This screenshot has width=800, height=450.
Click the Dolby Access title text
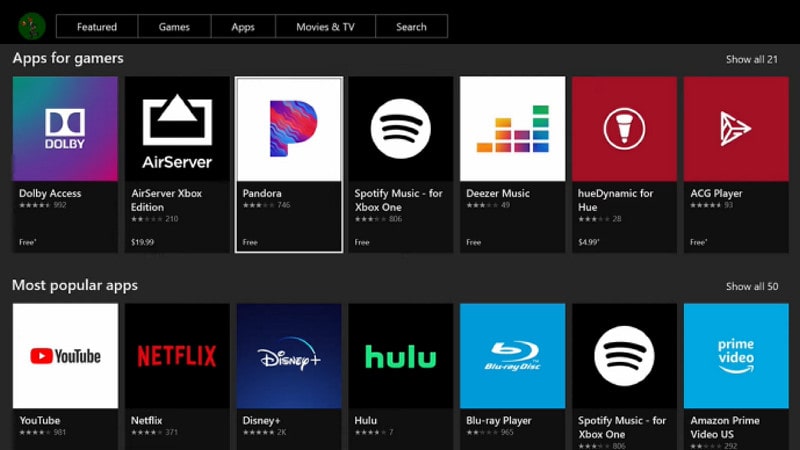[x=50, y=193]
